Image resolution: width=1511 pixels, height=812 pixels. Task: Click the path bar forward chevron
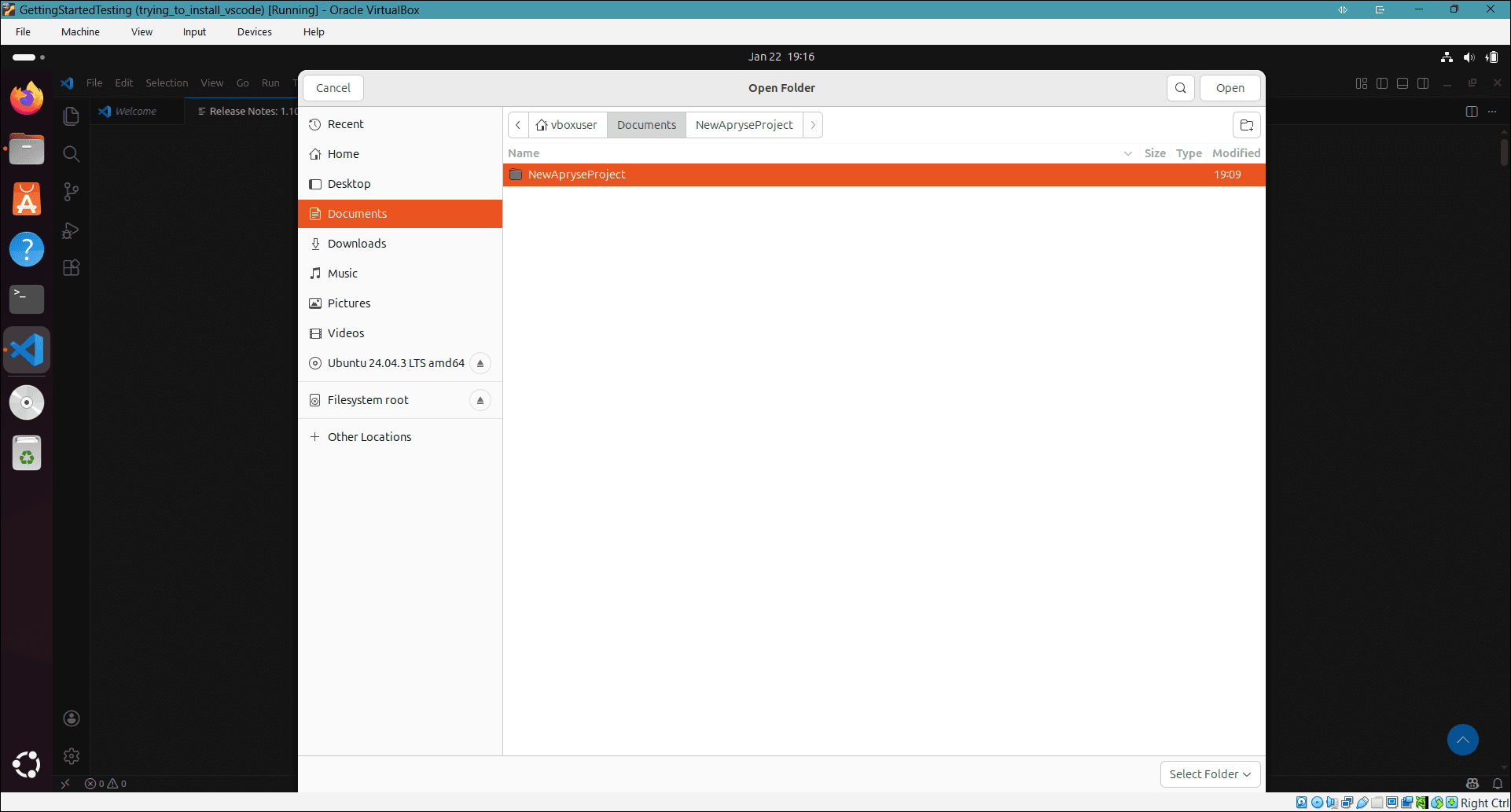813,125
